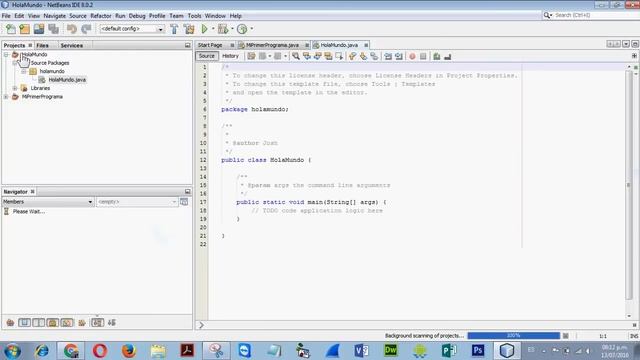Click the Toggle Bookmark icon
This screenshot has height=360, width=640.
click(x=374, y=56)
